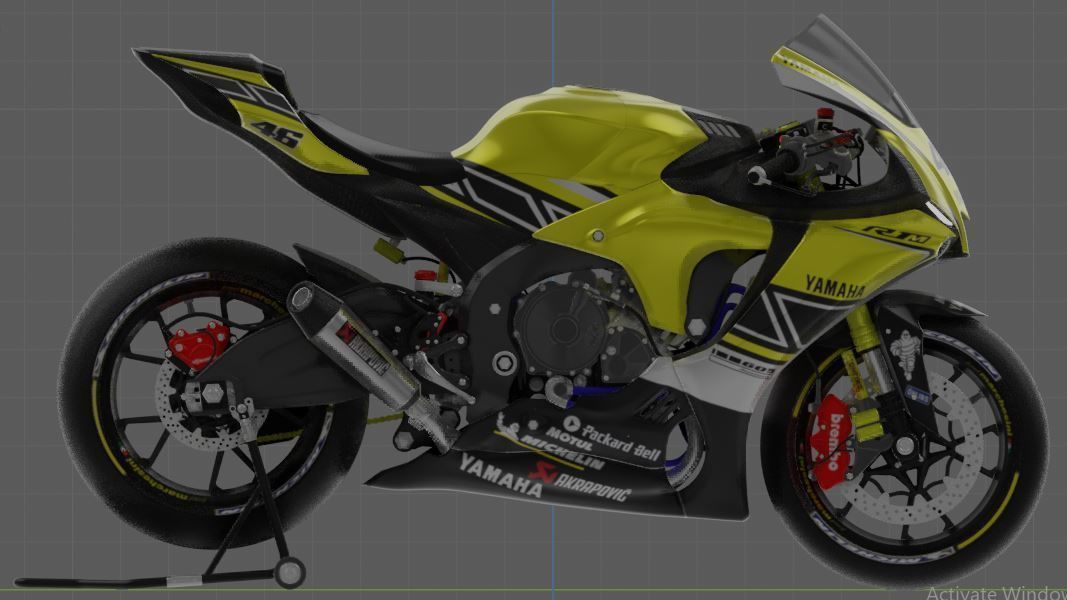The image size is (1067, 600).
Task: Click the Michelin man sticker on front fender
Action: [x=904, y=352]
